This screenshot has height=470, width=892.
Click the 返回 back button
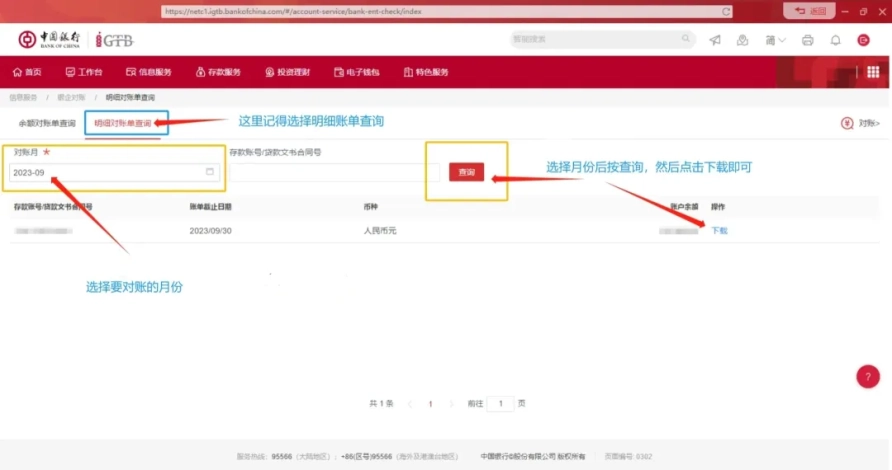810,11
